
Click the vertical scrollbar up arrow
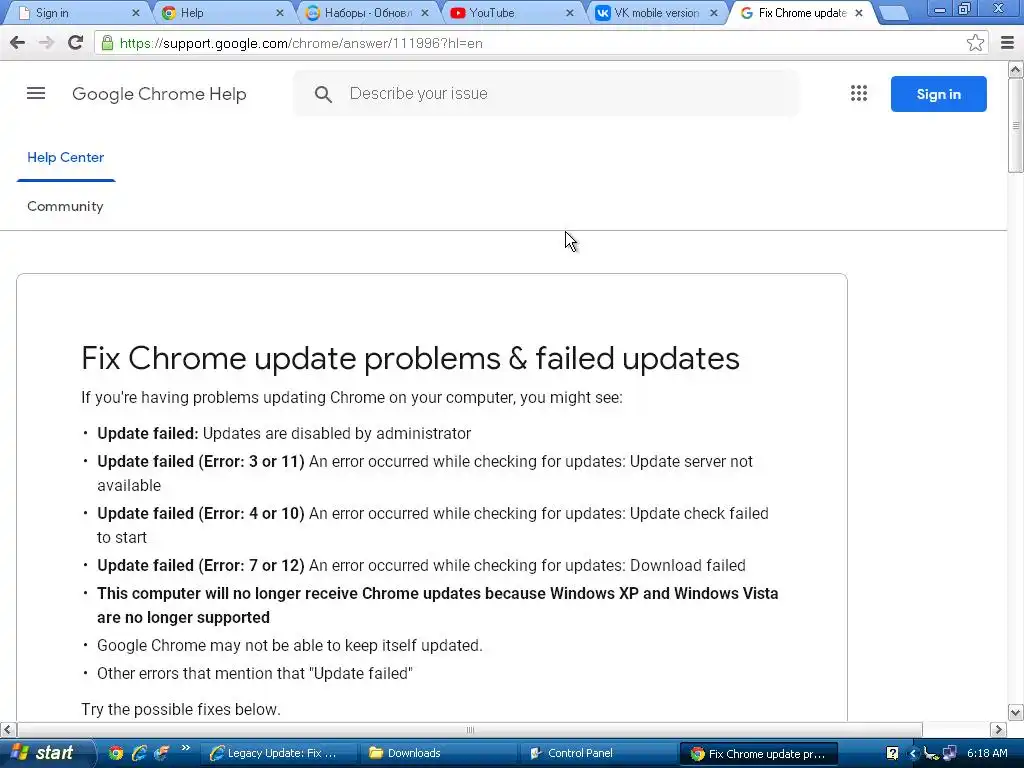click(1016, 69)
